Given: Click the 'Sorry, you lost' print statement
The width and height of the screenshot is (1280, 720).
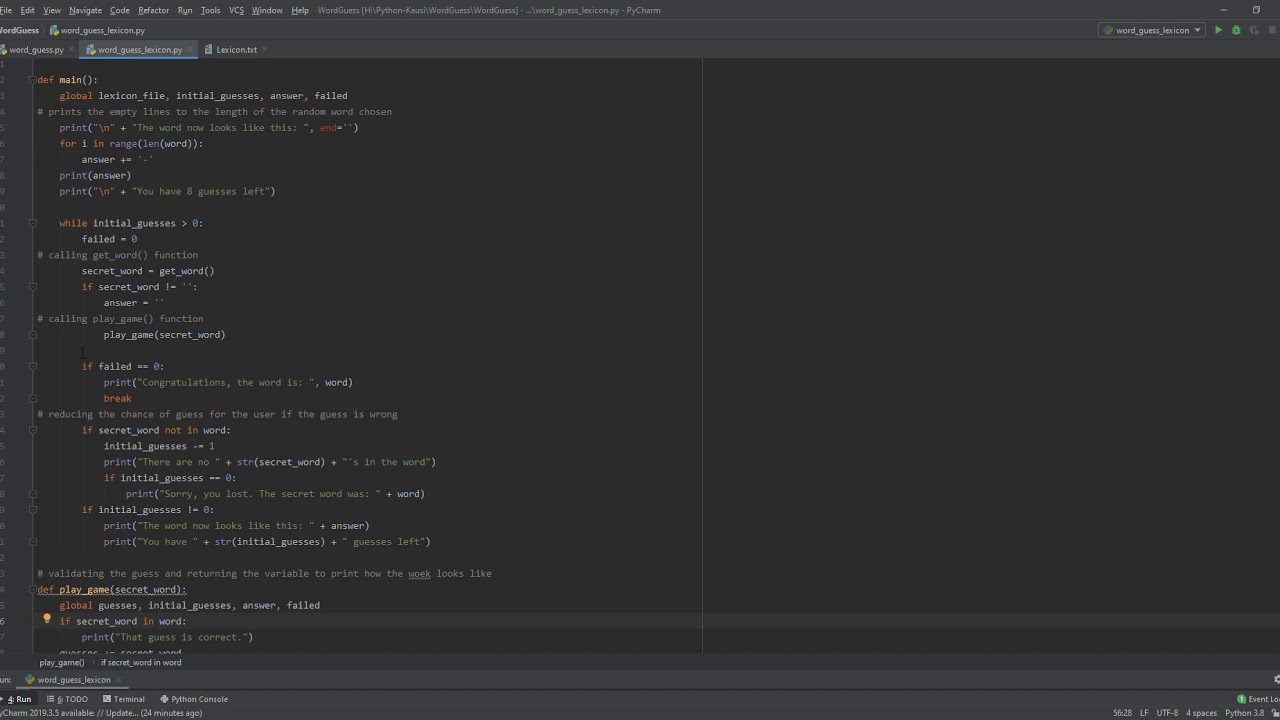Looking at the screenshot, I should pos(275,494).
